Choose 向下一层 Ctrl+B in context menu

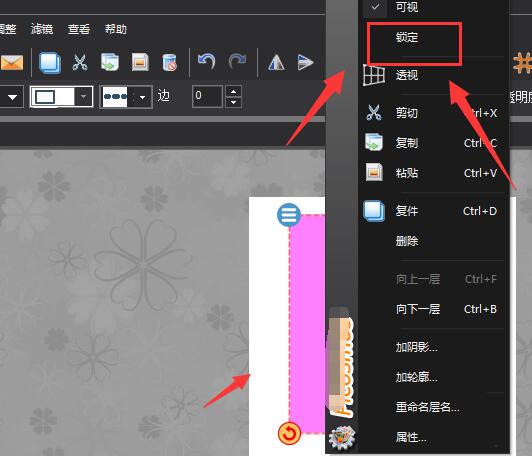(x=434, y=309)
